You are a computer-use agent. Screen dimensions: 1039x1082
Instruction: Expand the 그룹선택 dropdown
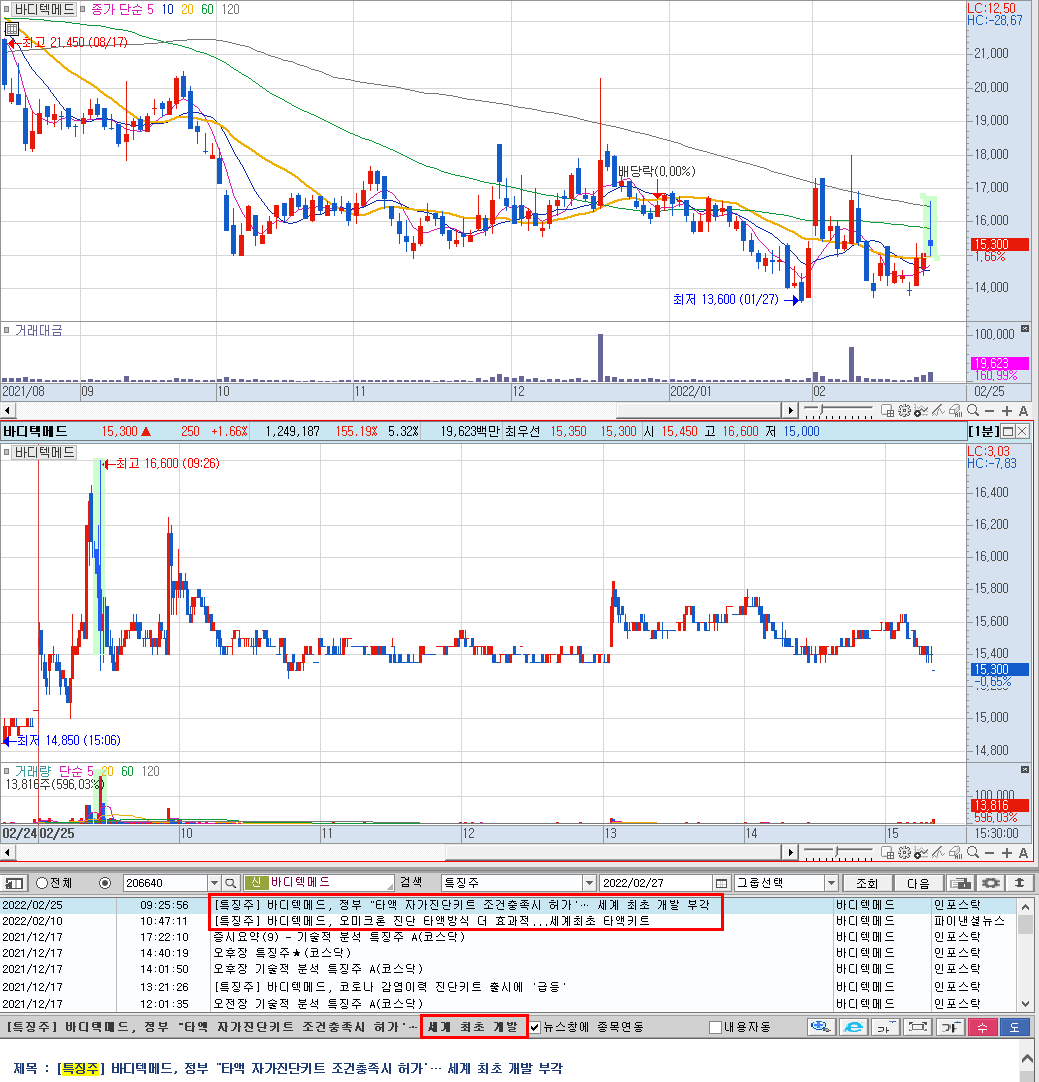[x=831, y=883]
